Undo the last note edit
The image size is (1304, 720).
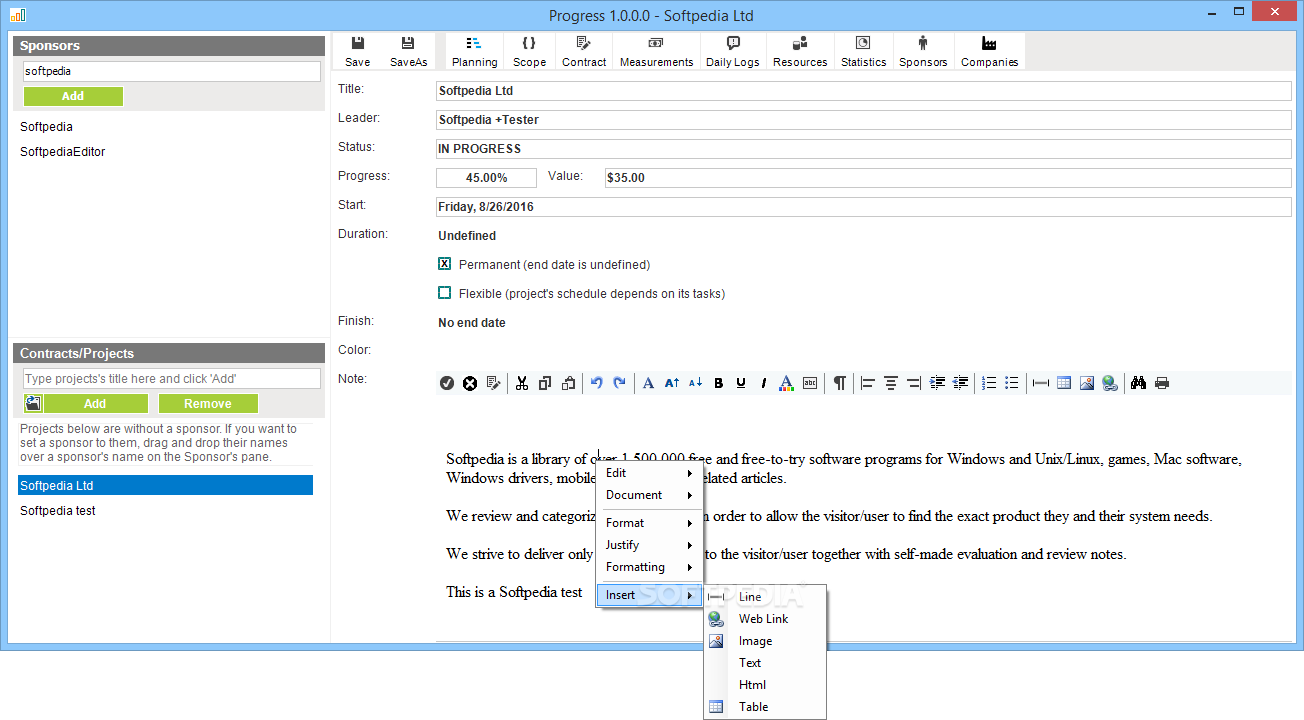[596, 383]
